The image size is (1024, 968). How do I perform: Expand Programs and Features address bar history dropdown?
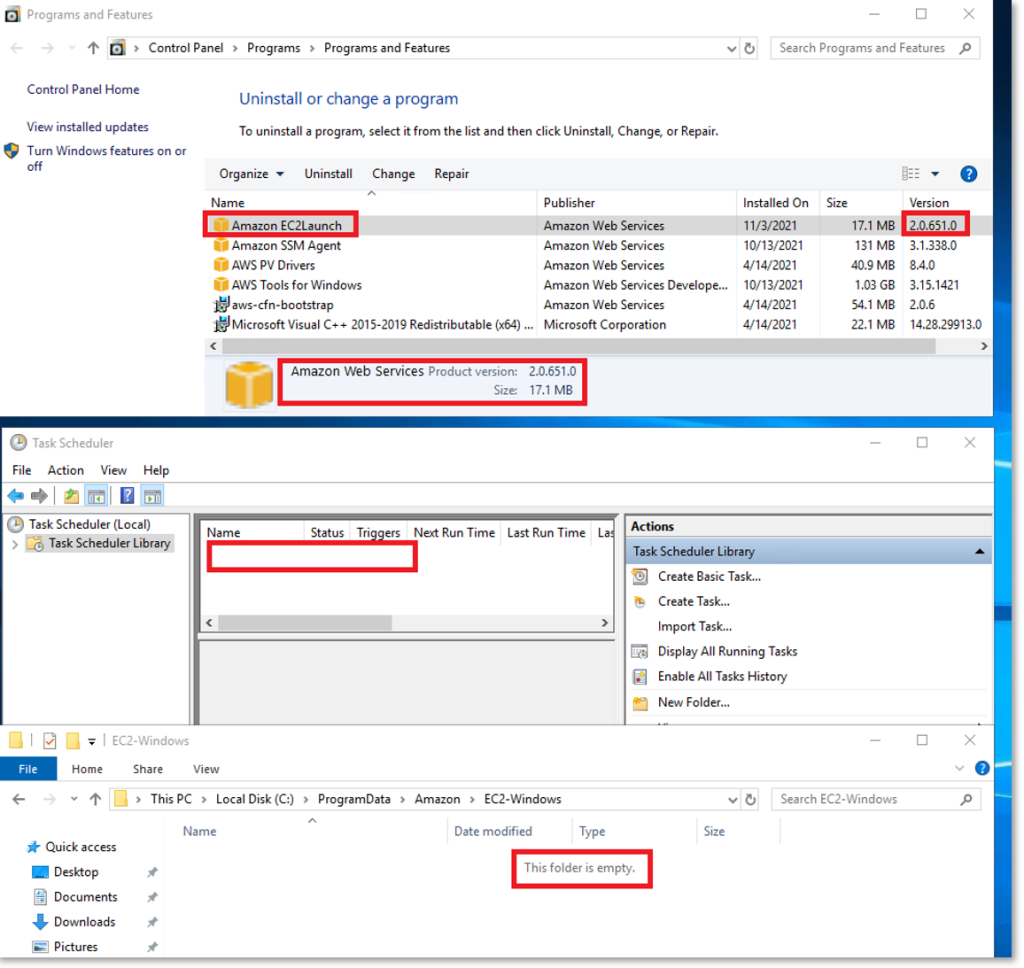click(731, 48)
